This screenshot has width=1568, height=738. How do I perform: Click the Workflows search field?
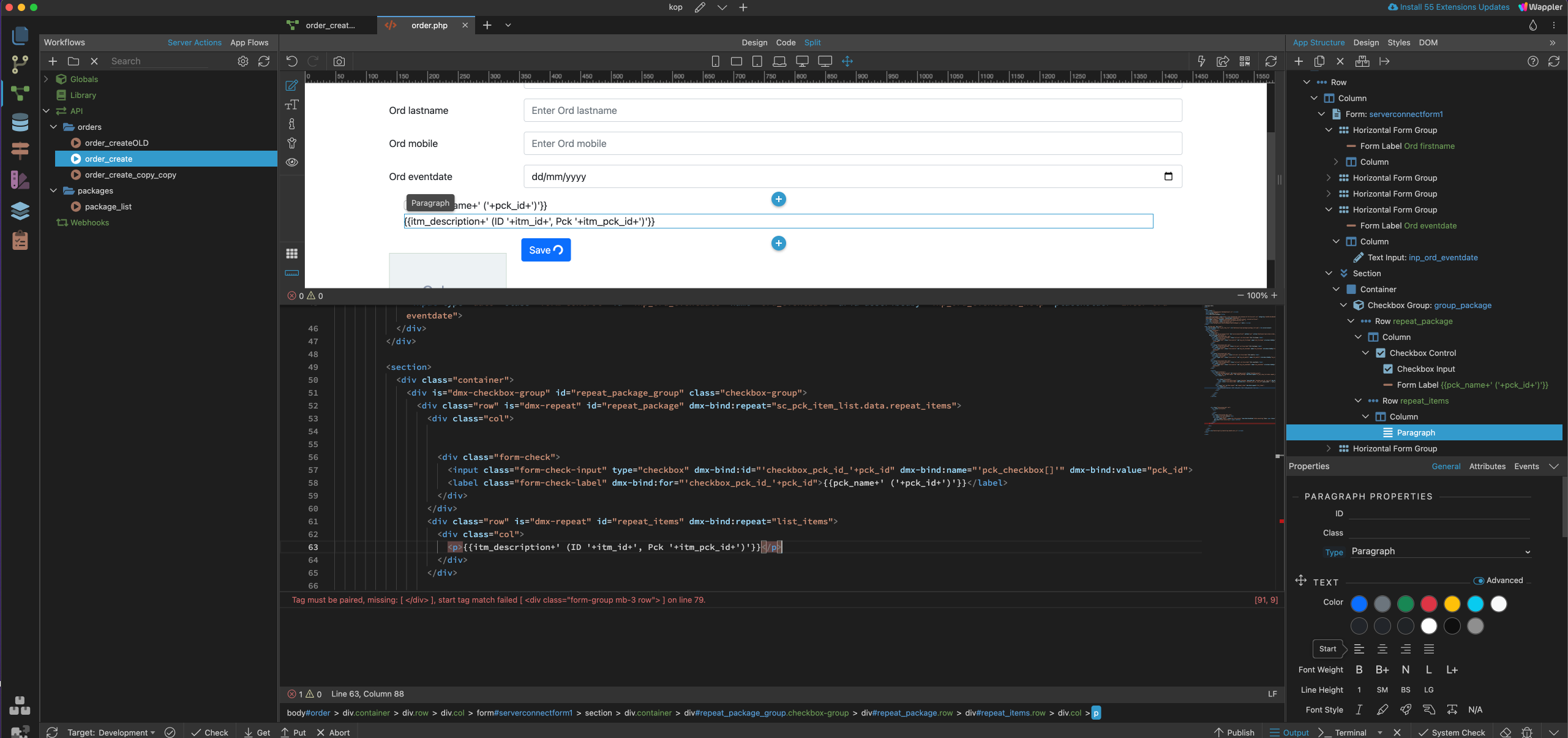(x=159, y=61)
